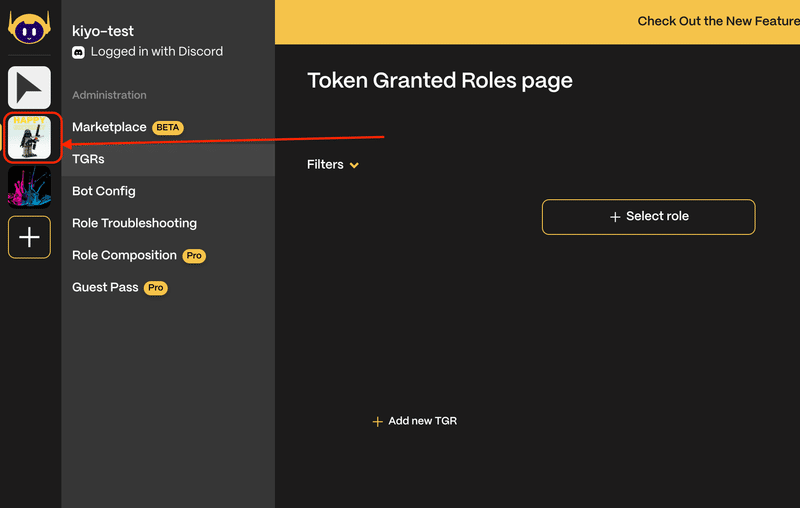Open the highlighted HAPPY server thumbnail
This screenshot has width=800, height=508.
(x=29, y=137)
